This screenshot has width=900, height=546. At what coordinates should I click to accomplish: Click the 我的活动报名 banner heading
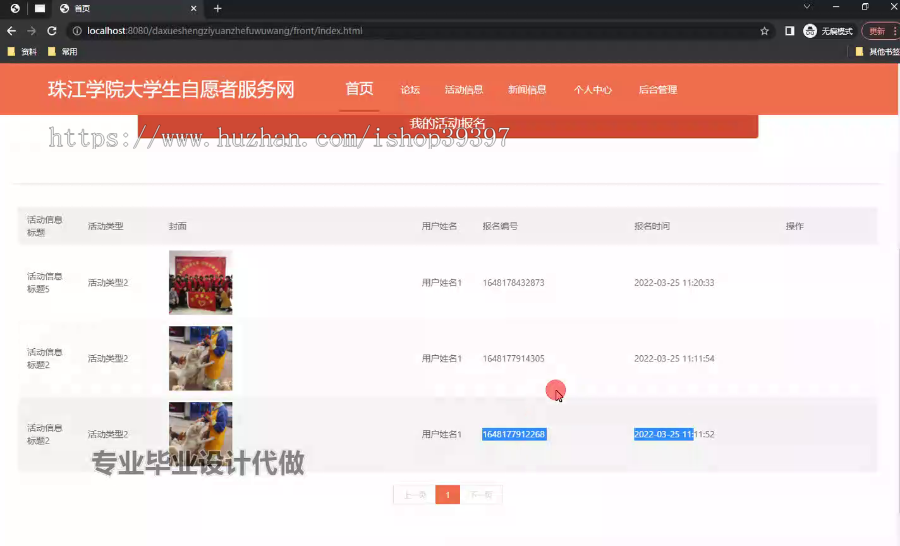click(448, 123)
